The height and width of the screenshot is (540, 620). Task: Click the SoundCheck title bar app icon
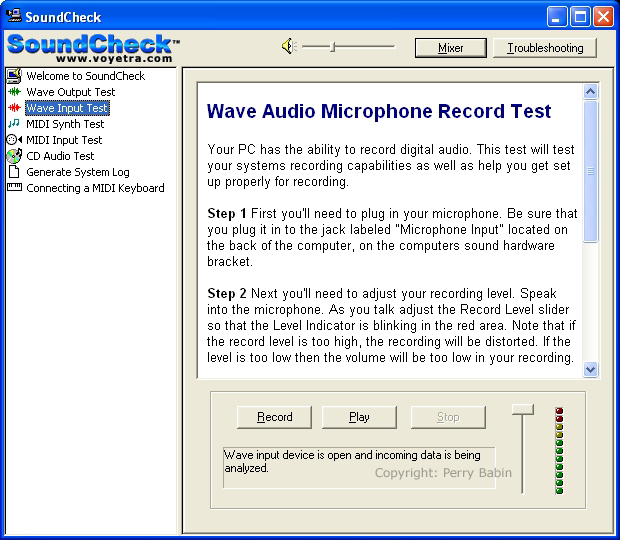tap(14, 16)
